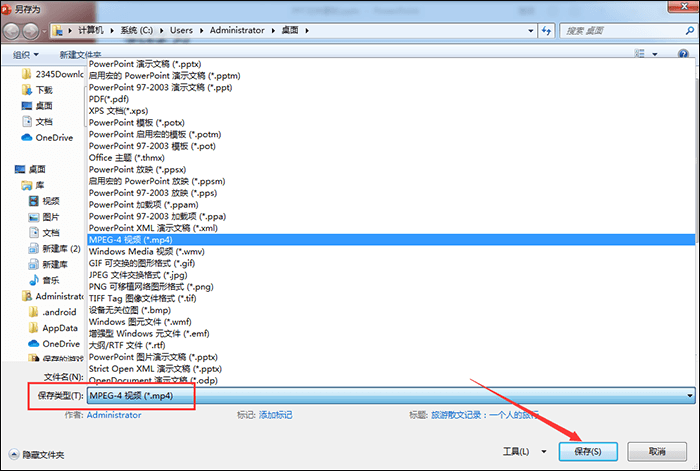Select the 视频 library
This screenshot has width=700, height=471.
44,201
